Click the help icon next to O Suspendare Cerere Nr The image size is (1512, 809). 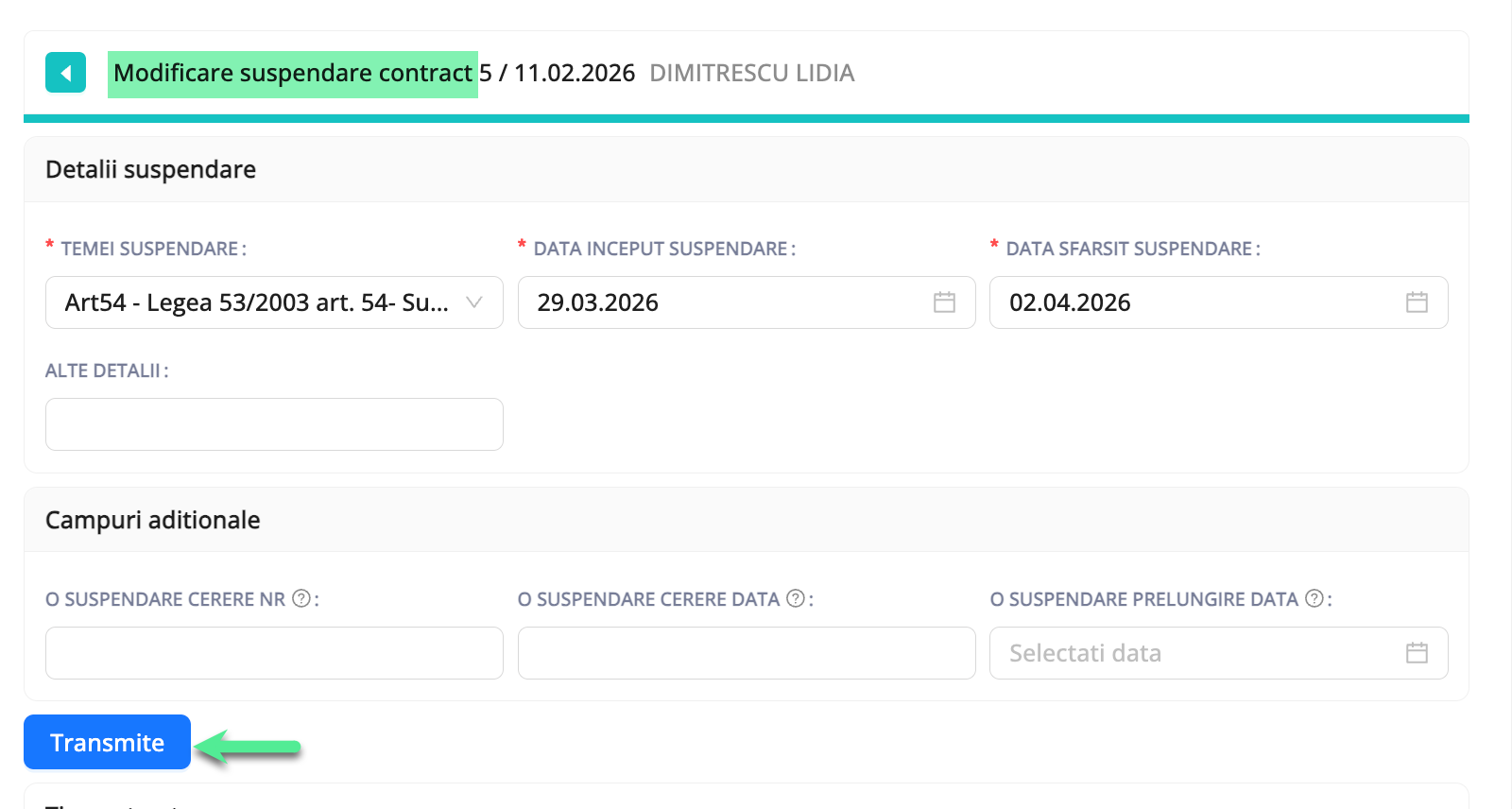[x=300, y=597]
